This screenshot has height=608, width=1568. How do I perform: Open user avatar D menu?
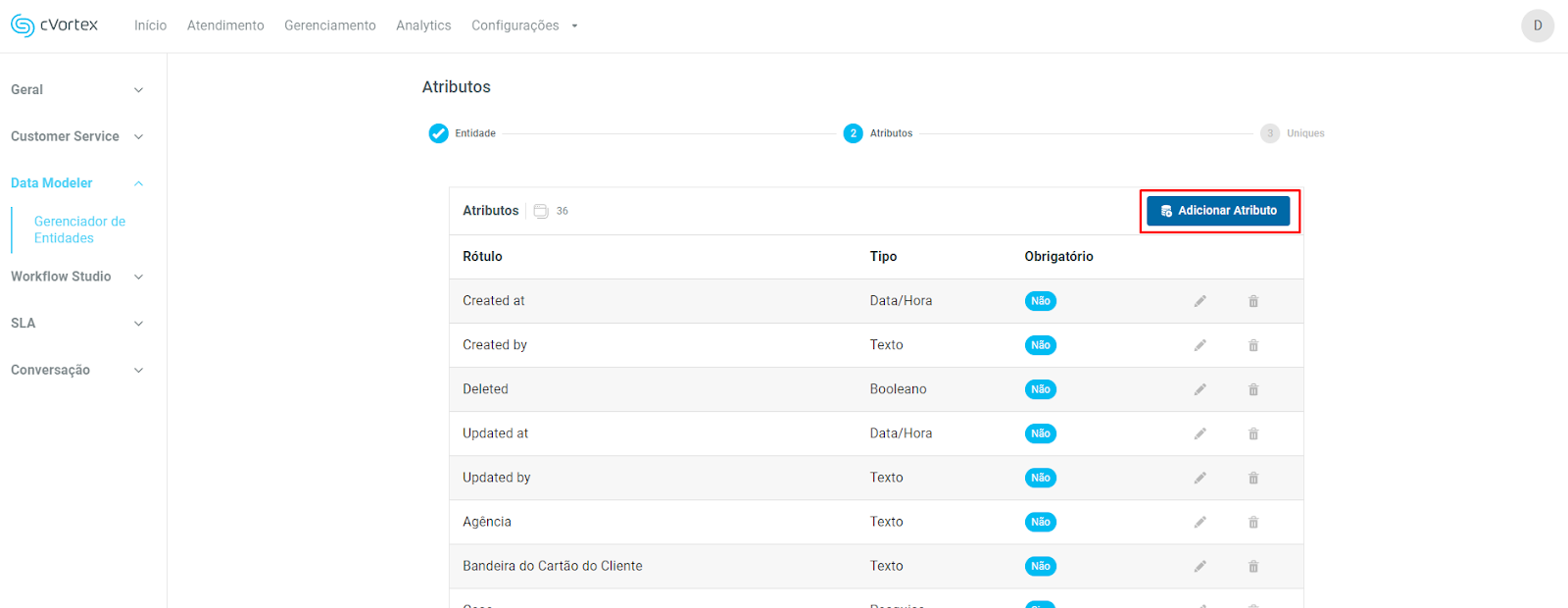click(1537, 25)
